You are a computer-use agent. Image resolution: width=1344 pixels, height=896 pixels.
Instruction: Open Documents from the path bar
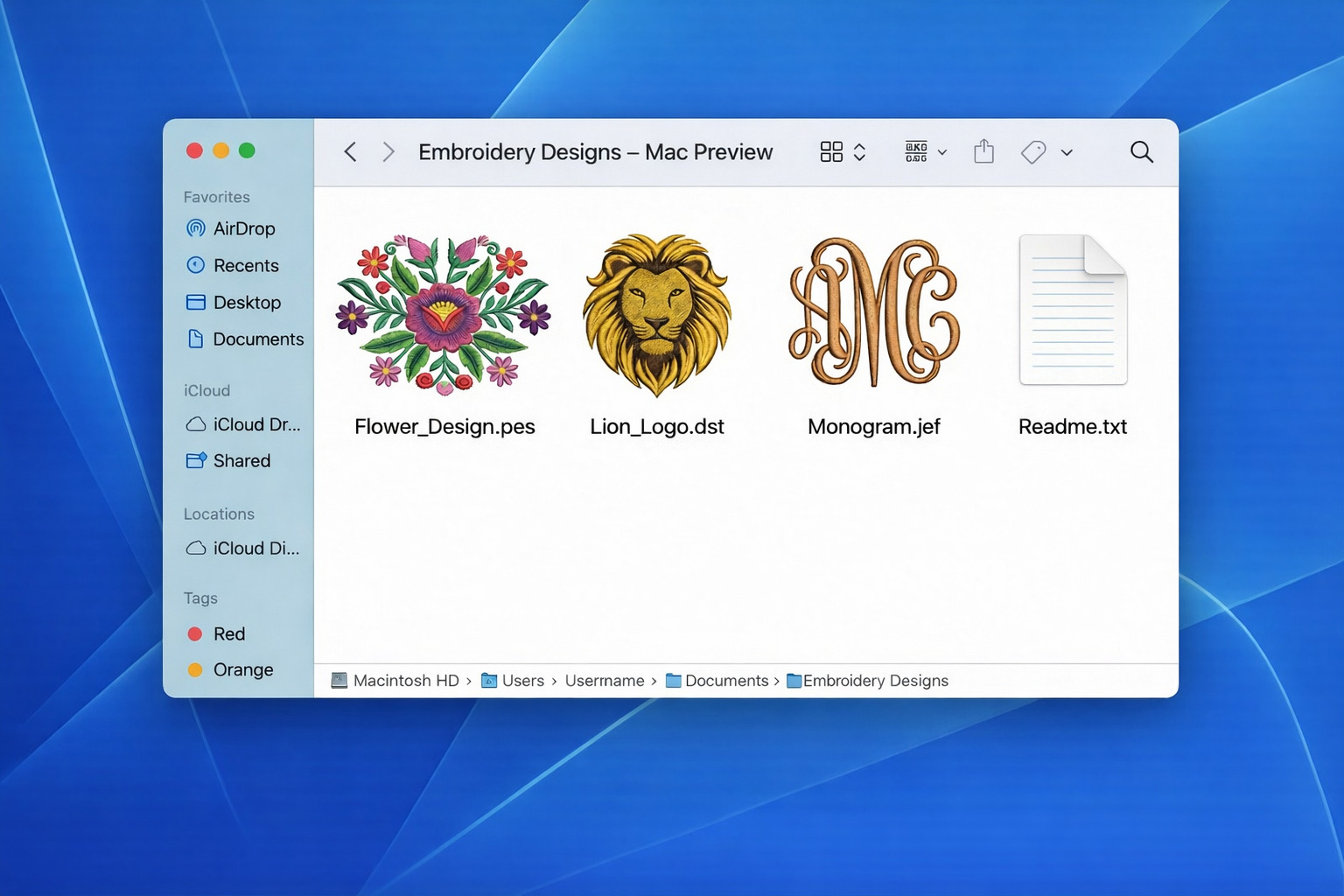(726, 681)
